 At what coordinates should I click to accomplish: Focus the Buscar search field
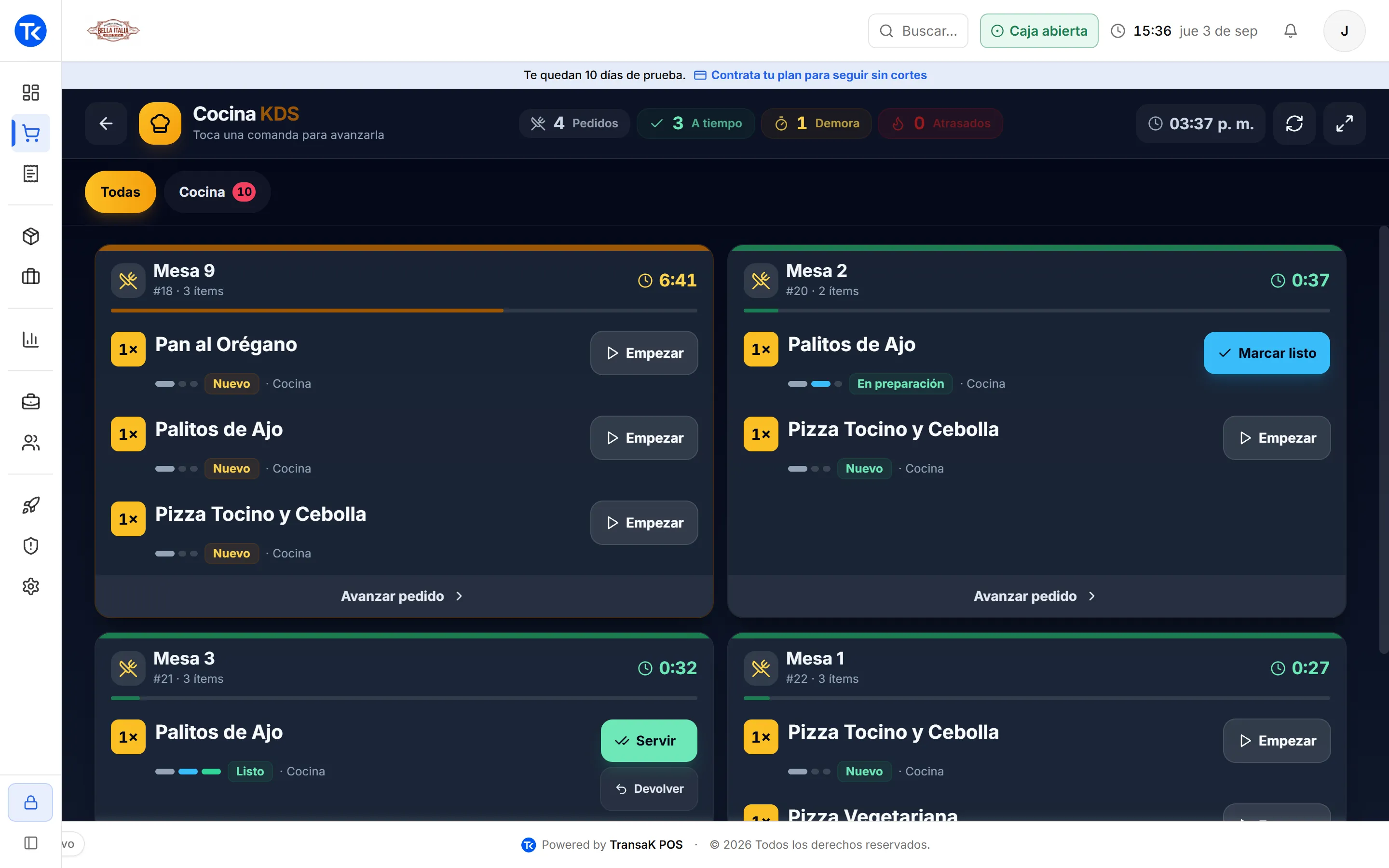918,31
